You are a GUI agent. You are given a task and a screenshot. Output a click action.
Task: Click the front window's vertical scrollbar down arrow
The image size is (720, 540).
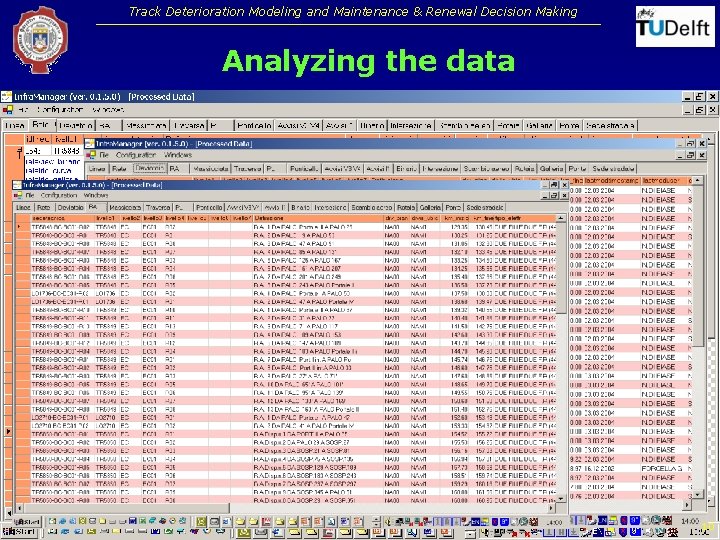pyautogui.click(x=561, y=499)
